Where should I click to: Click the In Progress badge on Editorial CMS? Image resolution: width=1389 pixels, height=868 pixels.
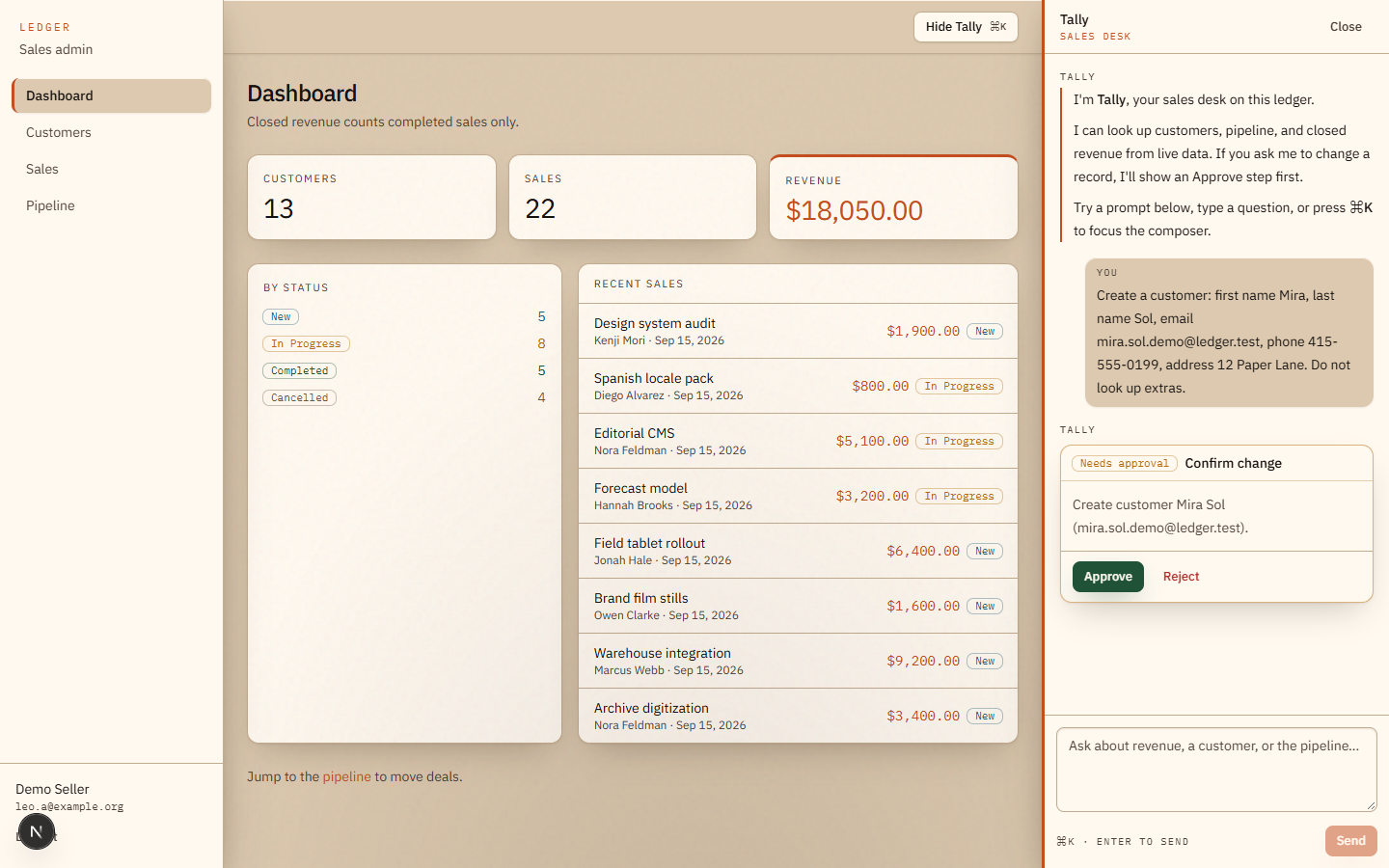pos(959,441)
